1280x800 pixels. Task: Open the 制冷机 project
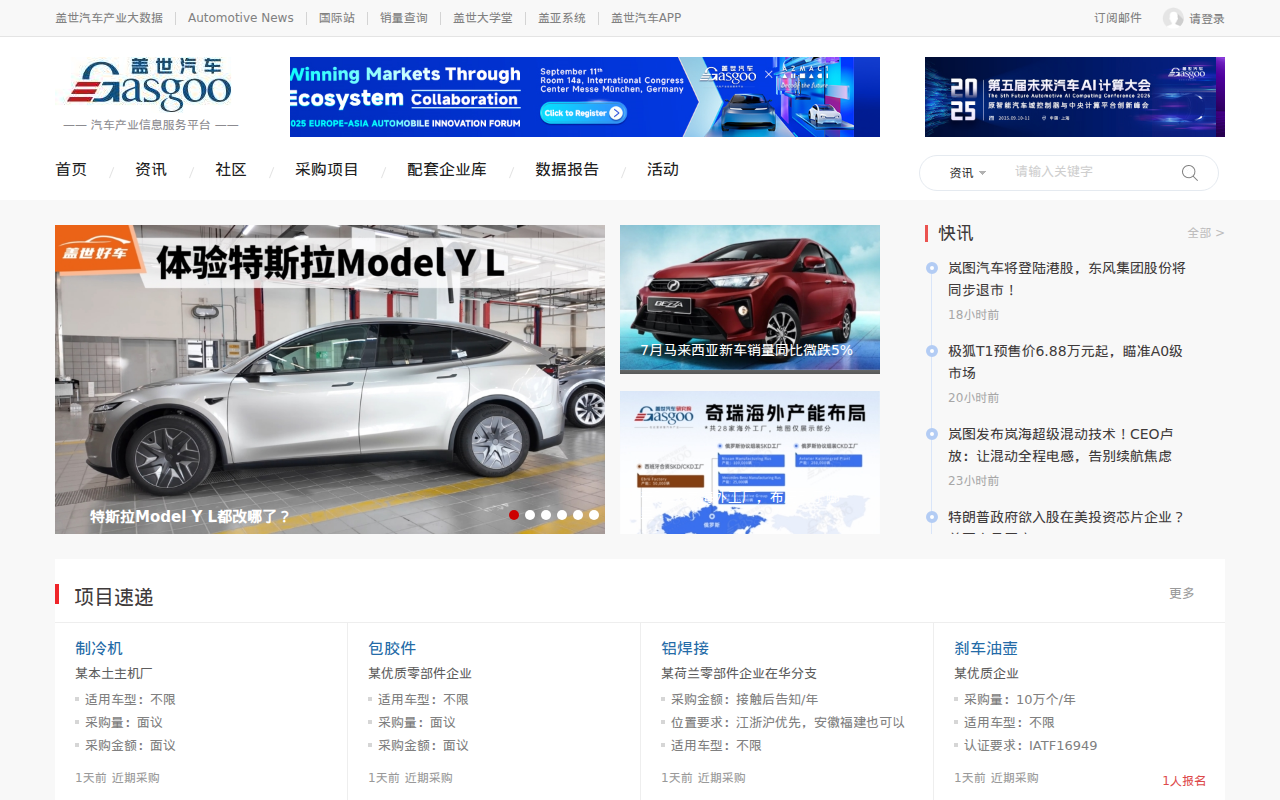[99, 648]
